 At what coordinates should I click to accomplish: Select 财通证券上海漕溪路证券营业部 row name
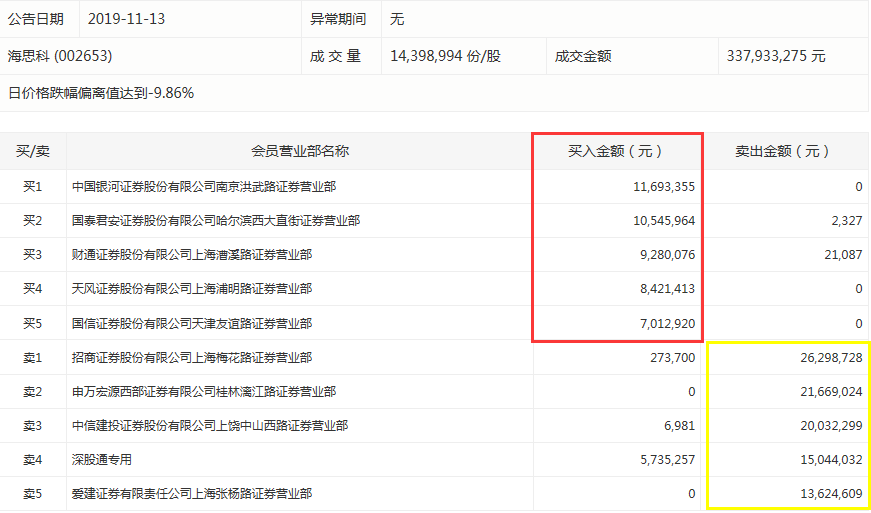pyautogui.click(x=192, y=255)
